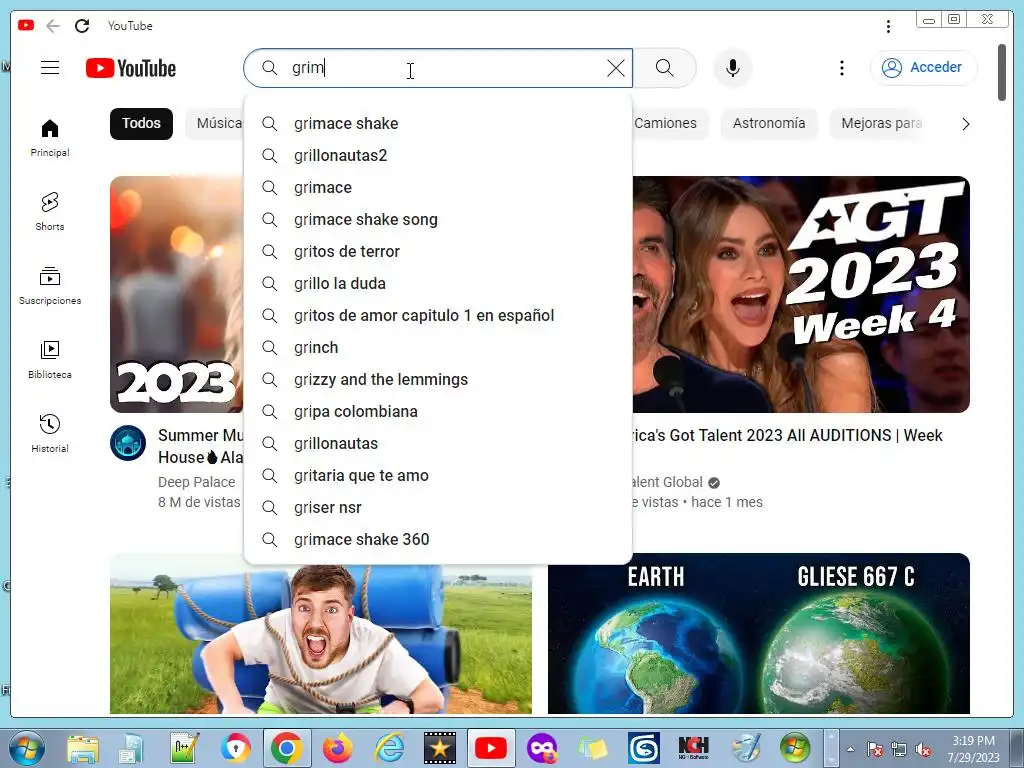This screenshot has width=1024, height=768.
Task: Click the YouTube app icon in the taskbar
Action: point(490,748)
